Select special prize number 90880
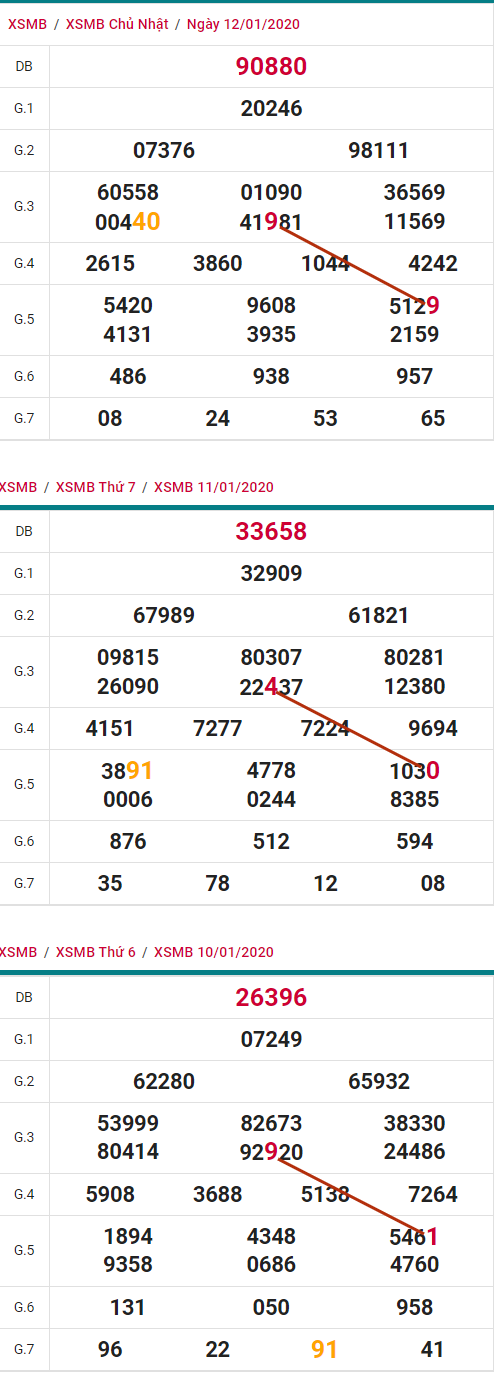The image size is (496, 1375). (x=271, y=66)
